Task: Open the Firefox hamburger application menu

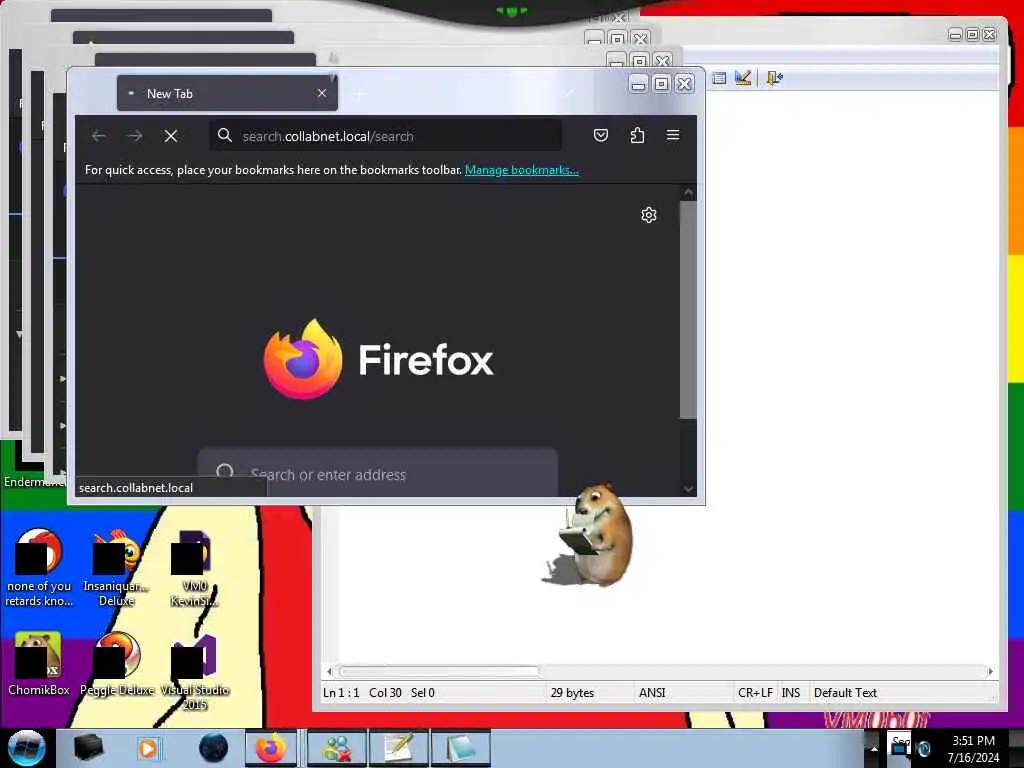Action: pyautogui.click(x=673, y=135)
